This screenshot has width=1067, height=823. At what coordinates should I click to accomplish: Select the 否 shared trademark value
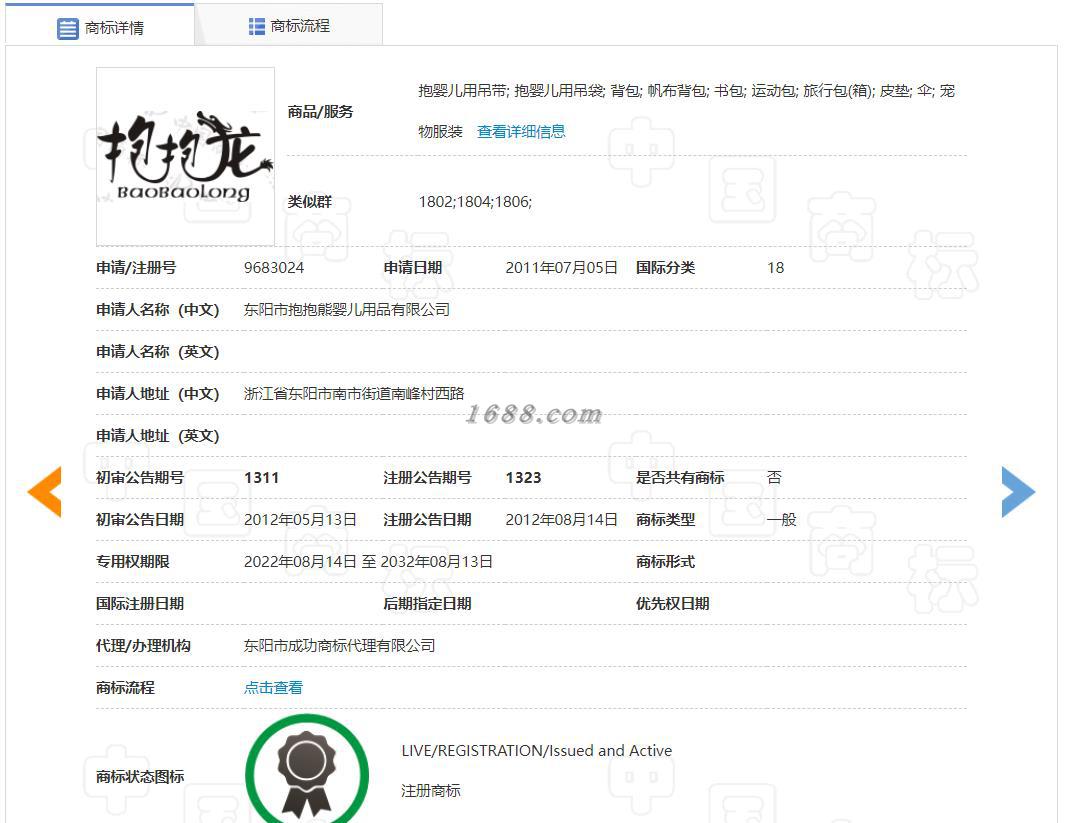click(774, 478)
